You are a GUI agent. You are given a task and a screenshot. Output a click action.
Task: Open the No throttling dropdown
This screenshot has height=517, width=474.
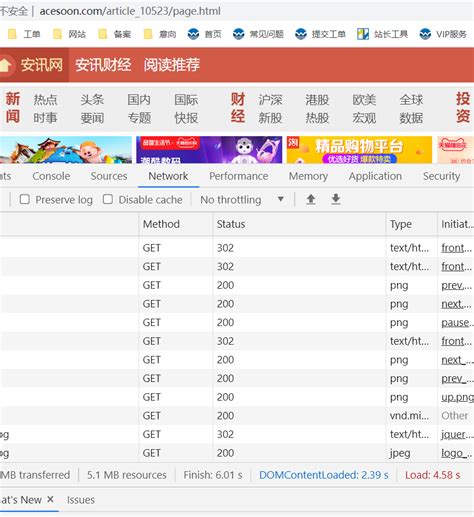pyautogui.click(x=242, y=200)
